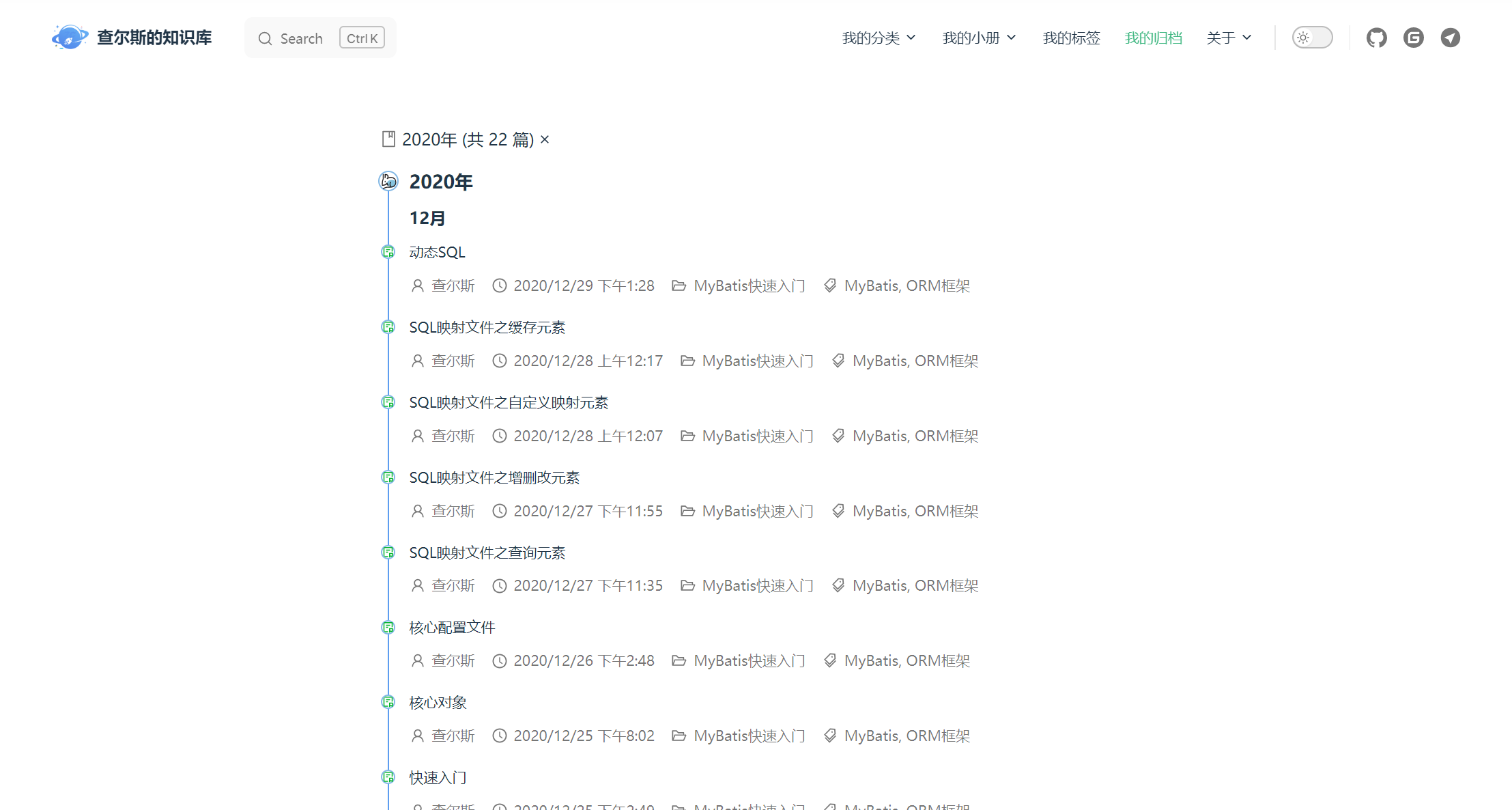Click the folder icon next to the 动态SQL category
1512x810 pixels.
click(x=679, y=285)
